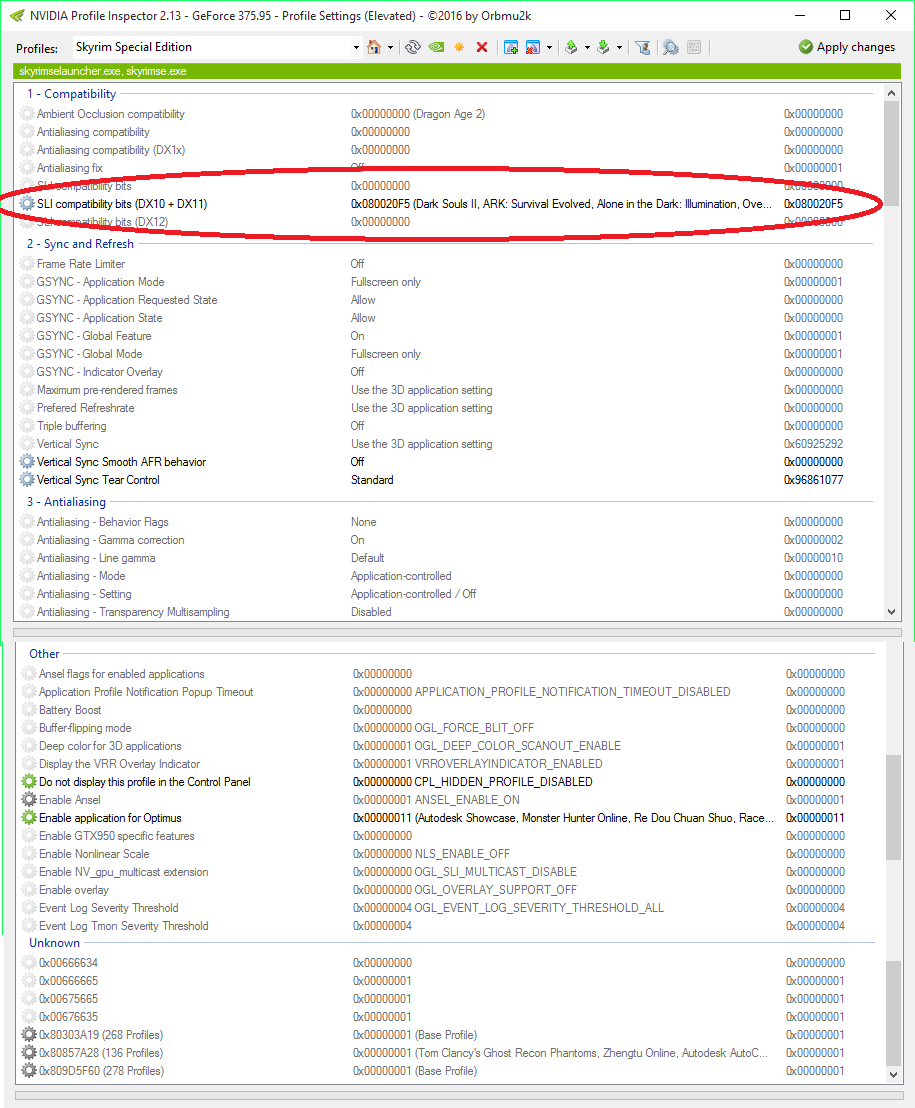This screenshot has height=1108, width=915.
Task: Open the Profiles combo box showing Skyrim Special Edition
Action: point(218,47)
